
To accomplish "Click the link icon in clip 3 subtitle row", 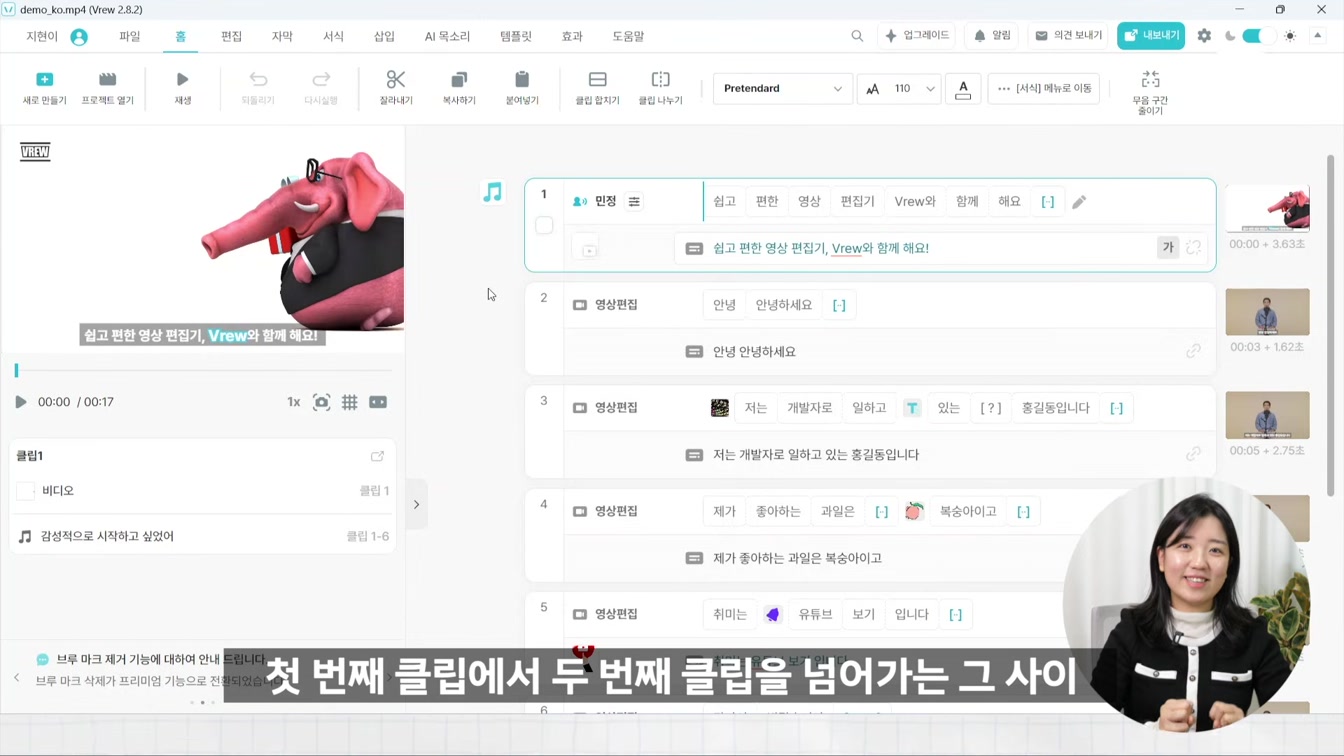I will pyautogui.click(x=1193, y=454).
